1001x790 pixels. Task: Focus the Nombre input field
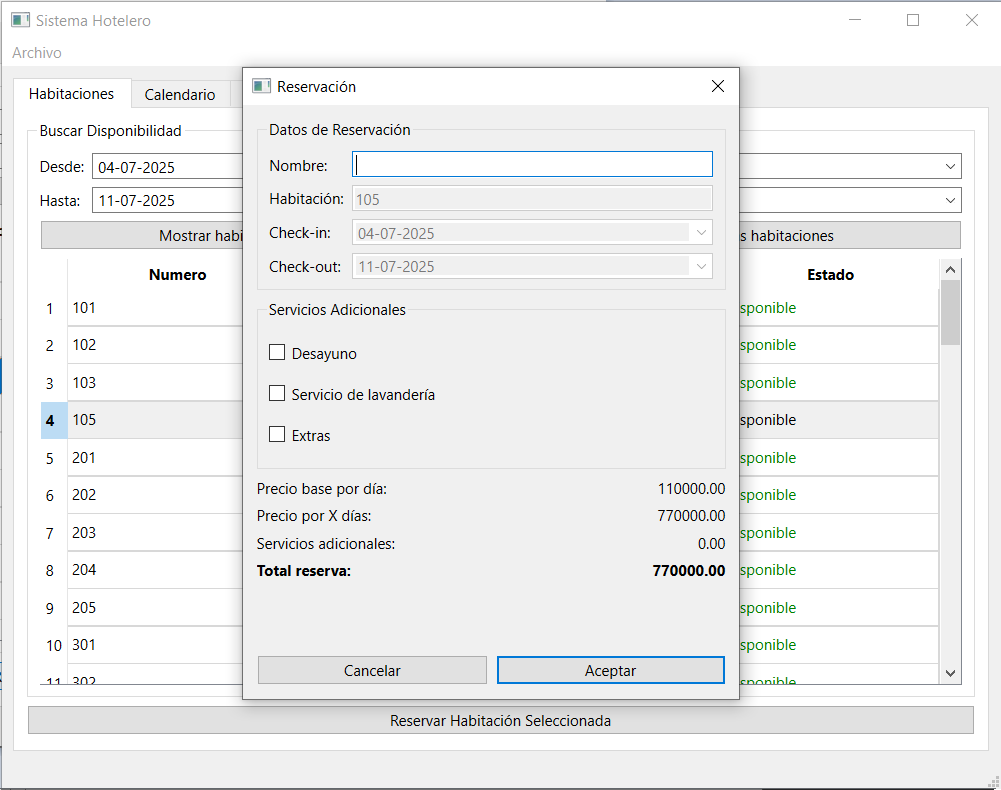[532, 164]
